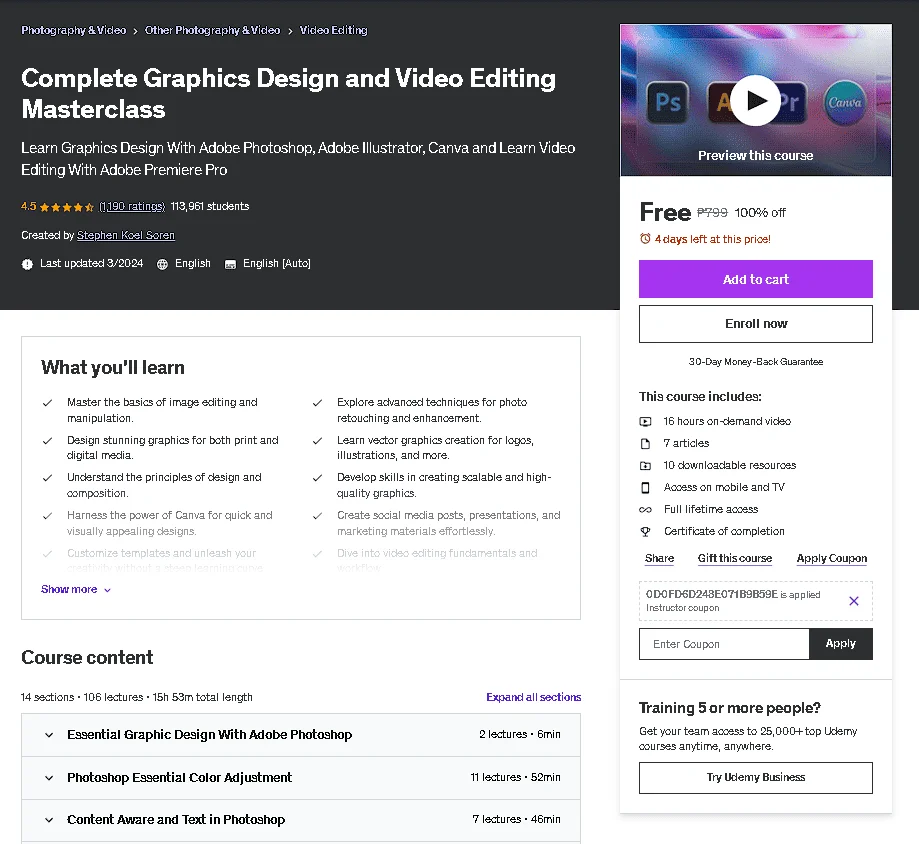Screen dimensions: 919x844
Task: Click 'Preview this course' text
Action: coord(755,155)
